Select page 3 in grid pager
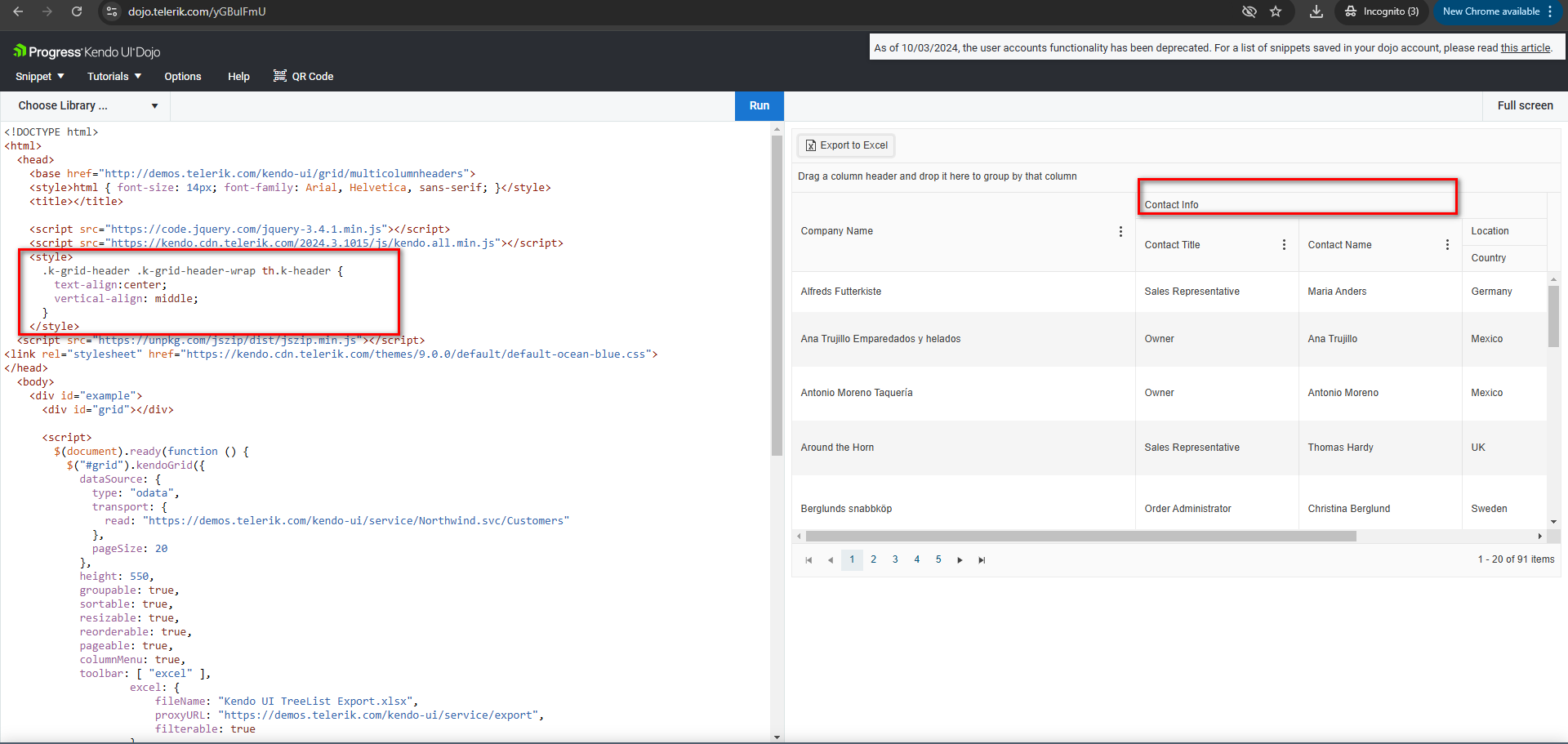This screenshot has height=744, width=1568. (895, 560)
